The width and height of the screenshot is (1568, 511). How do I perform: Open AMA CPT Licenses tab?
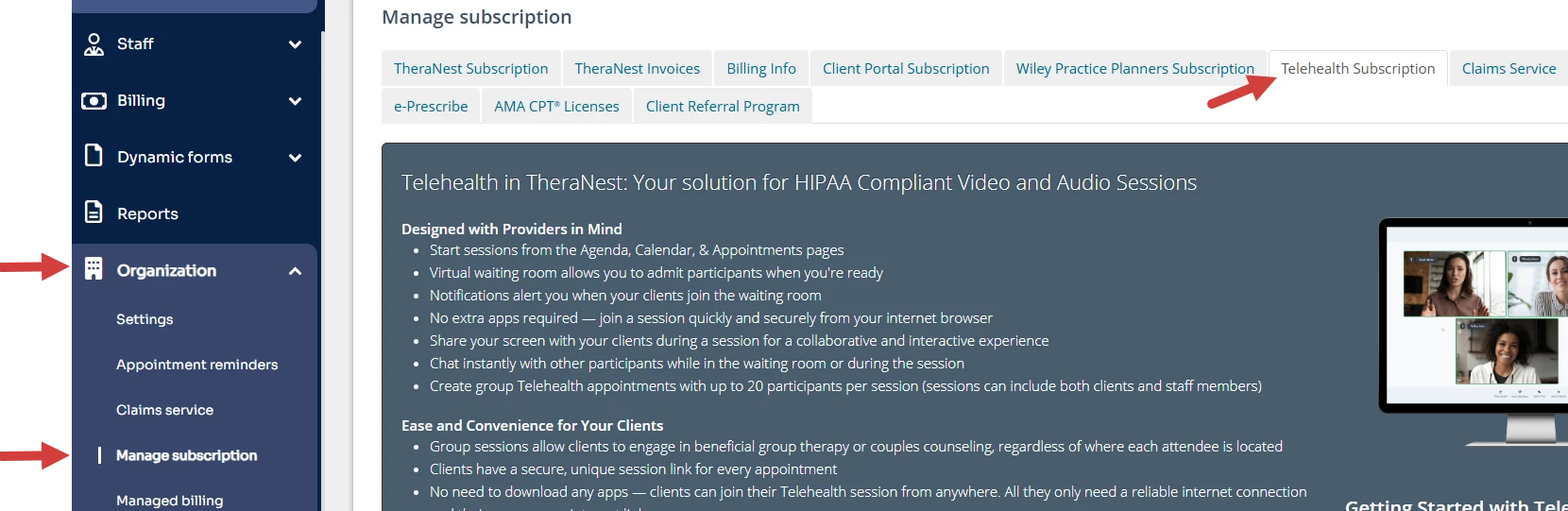pyautogui.click(x=556, y=107)
